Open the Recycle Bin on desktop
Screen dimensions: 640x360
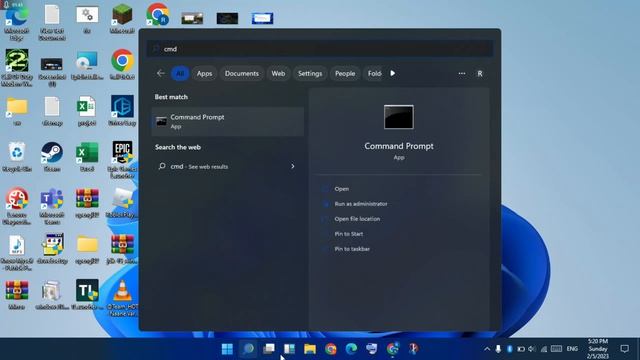(17, 157)
